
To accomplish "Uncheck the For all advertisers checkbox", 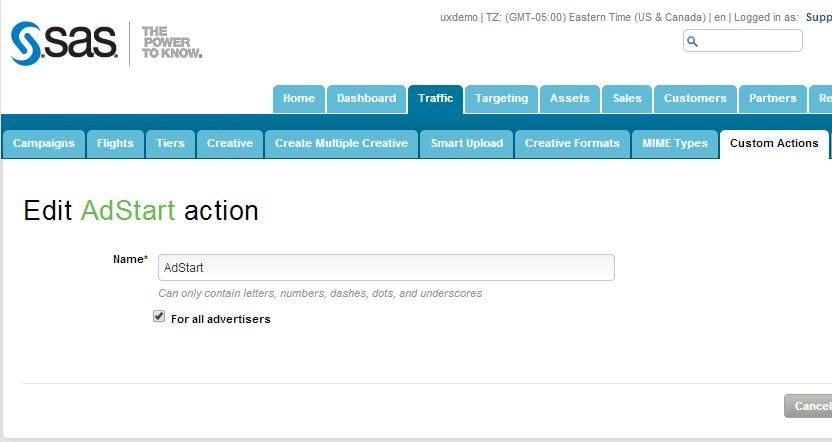I will [x=159, y=317].
